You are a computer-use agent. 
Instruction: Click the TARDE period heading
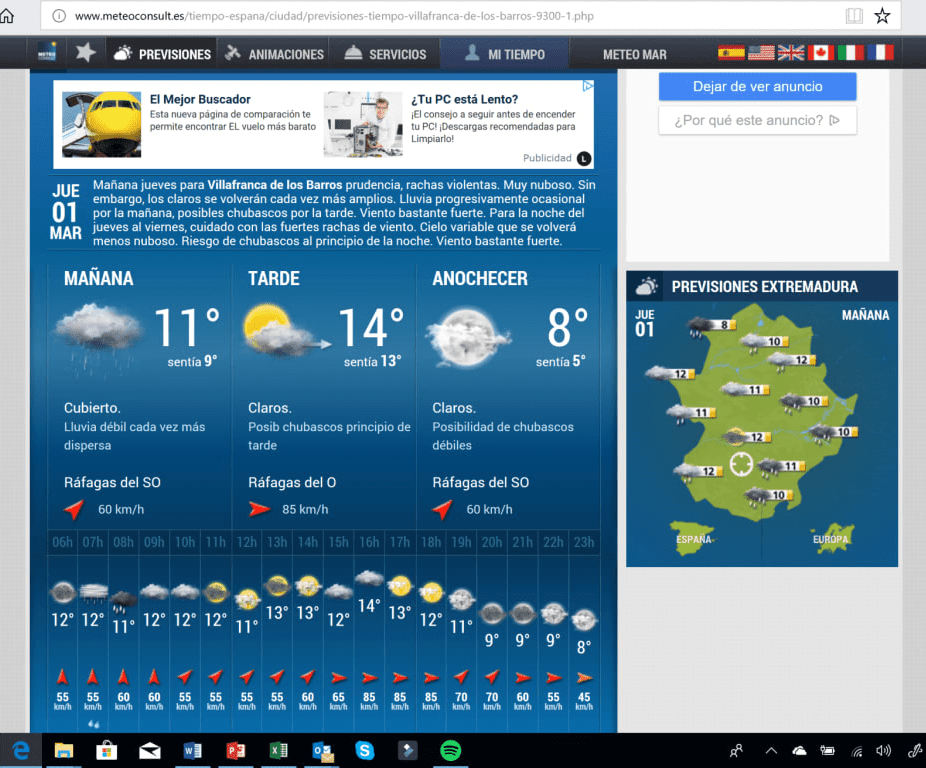click(x=273, y=278)
